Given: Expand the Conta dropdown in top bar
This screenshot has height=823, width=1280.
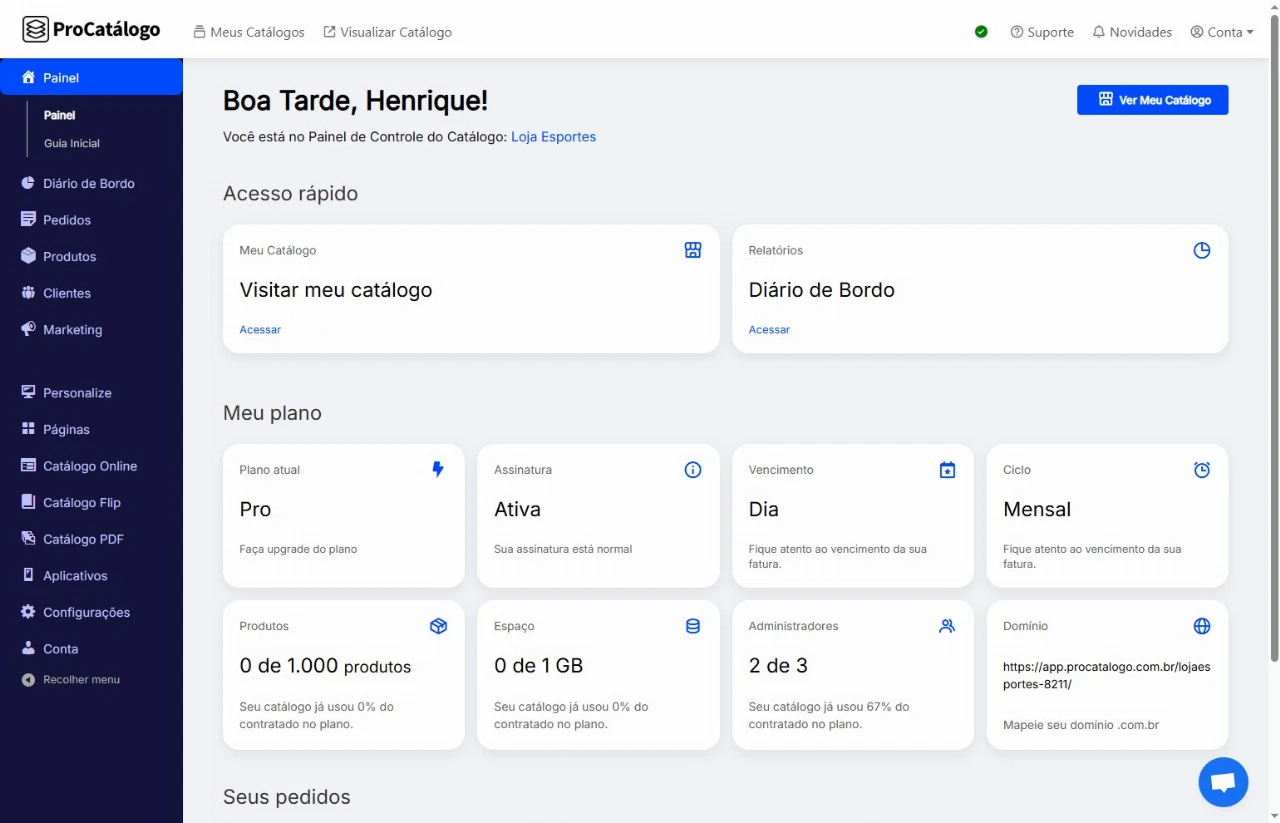Looking at the screenshot, I should [1222, 32].
